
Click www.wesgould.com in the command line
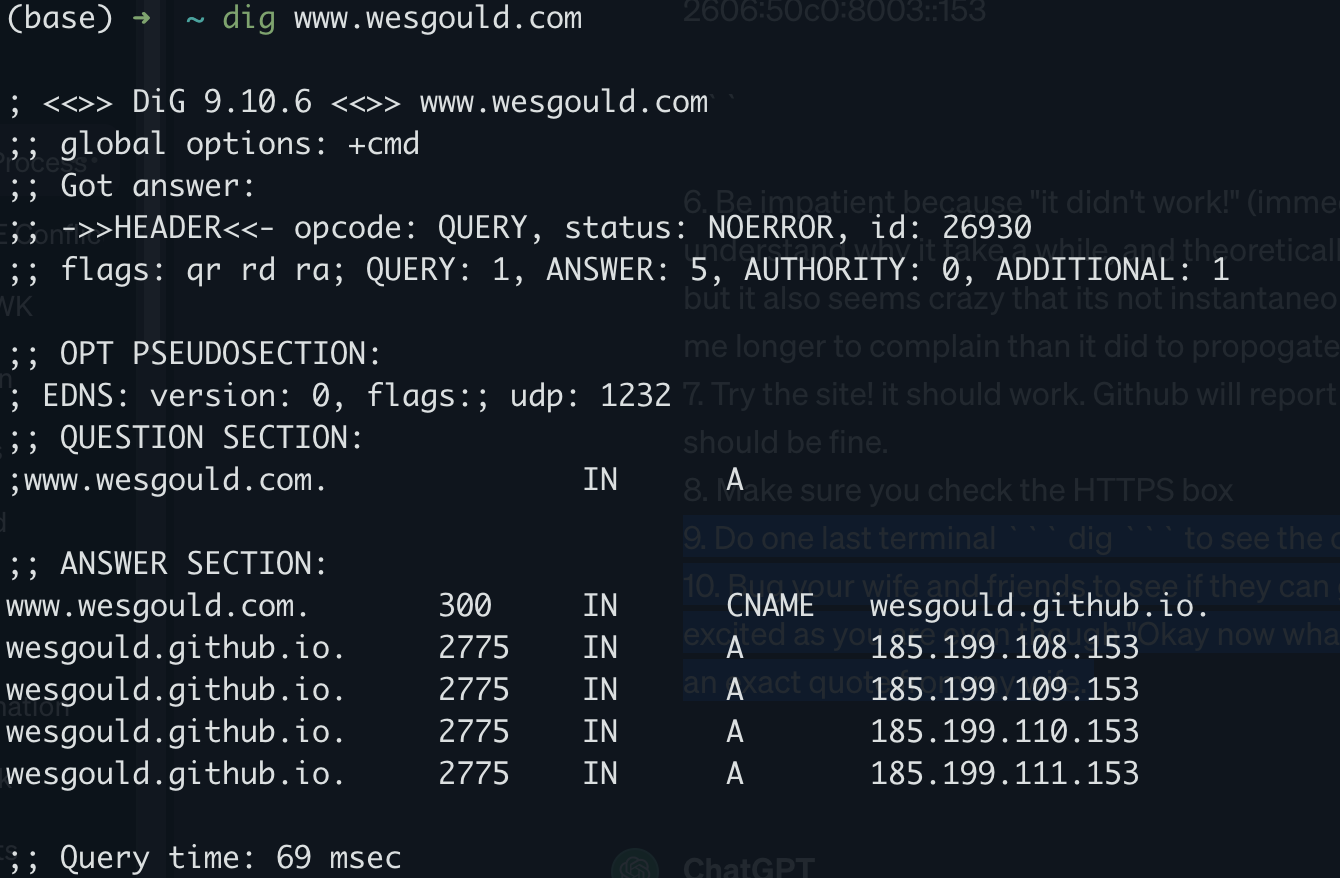click(438, 19)
